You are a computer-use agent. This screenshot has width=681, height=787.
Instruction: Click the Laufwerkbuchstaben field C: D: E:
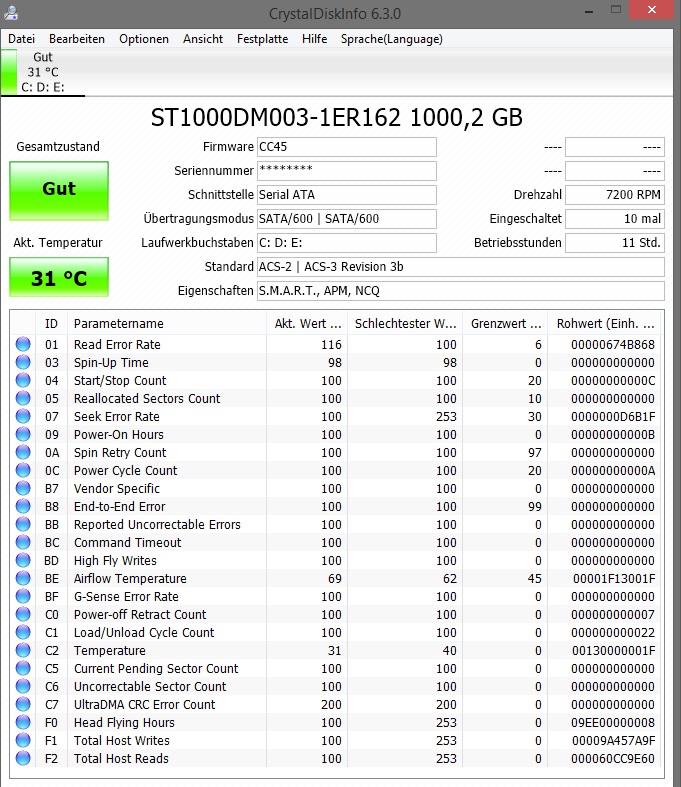[347, 243]
